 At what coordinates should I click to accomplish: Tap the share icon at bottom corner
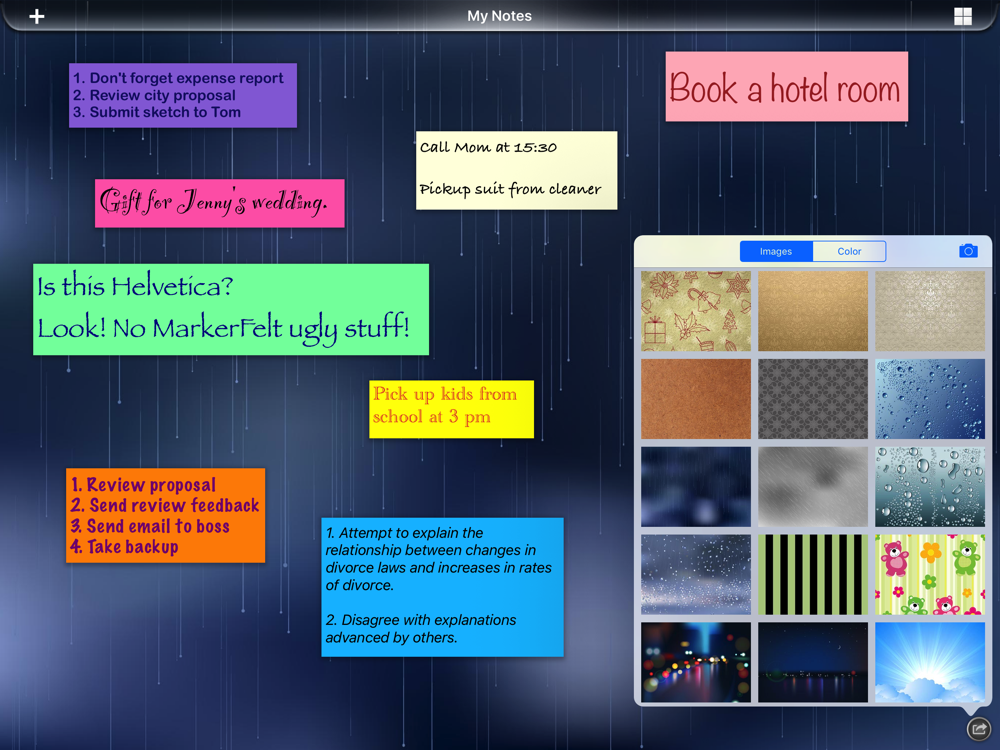(979, 728)
